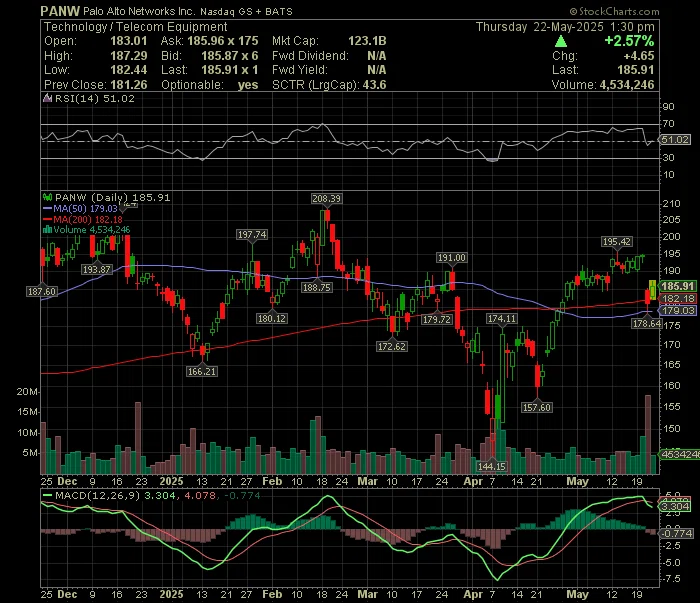
Task: Click the 187.60 price label at the chart's left edge
Action: tap(42, 291)
